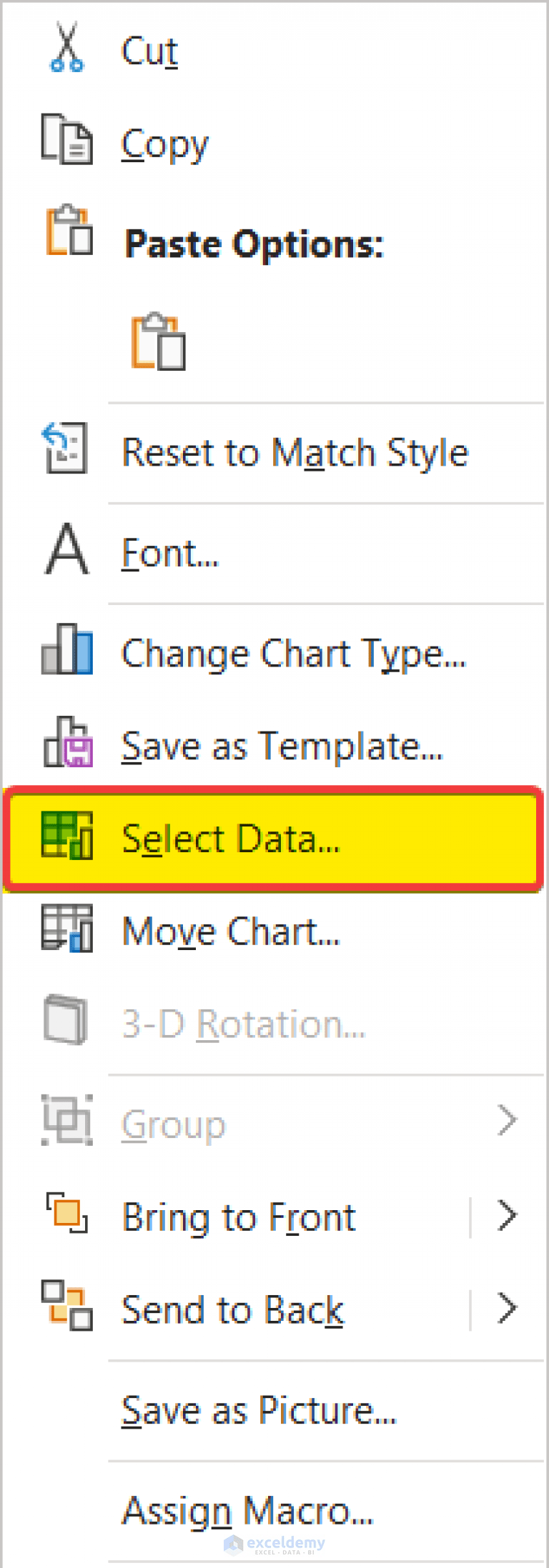The width and height of the screenshot is (549, 1568).
Task: Expand the Bring to Front submenu arrow
Action: (x=507, y=1215)
